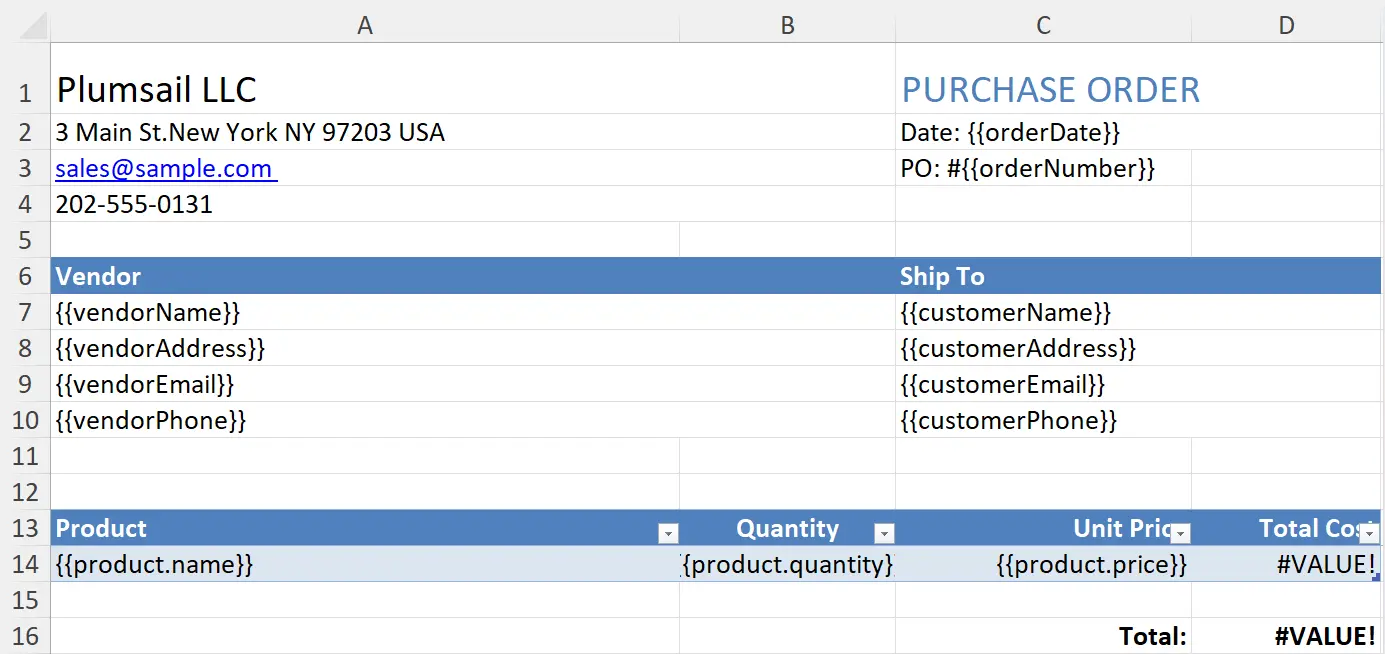Select column A header
The image size is (1385, 654).
365,26
